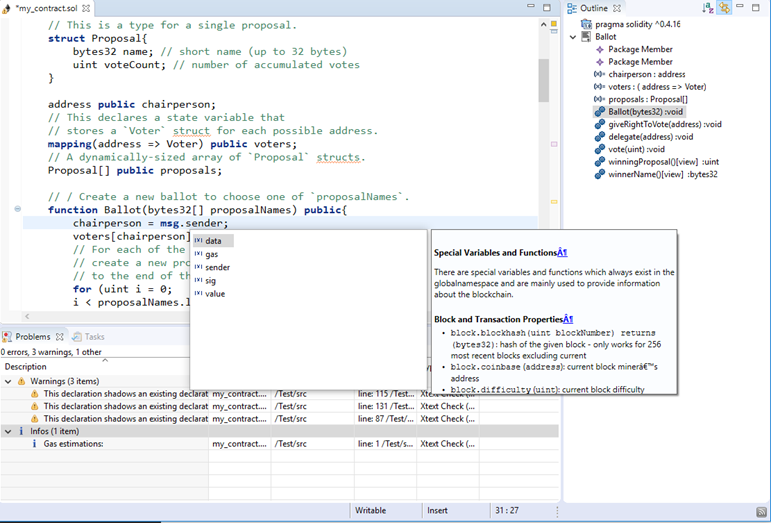Click the Description column header
This screenshot has height=523, width=771.
26,366
